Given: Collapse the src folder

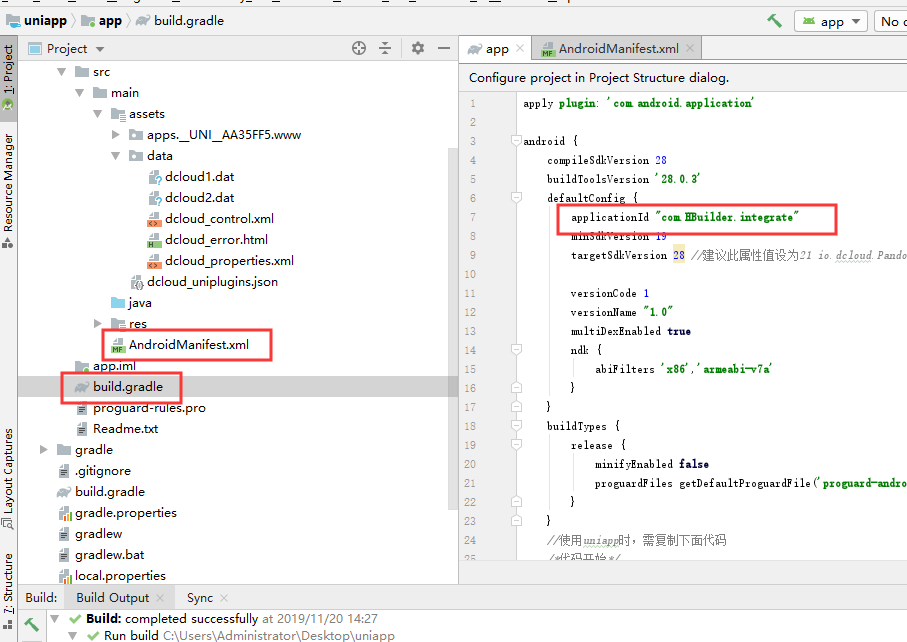Looking at the screenshot, I should click(61, 72).
